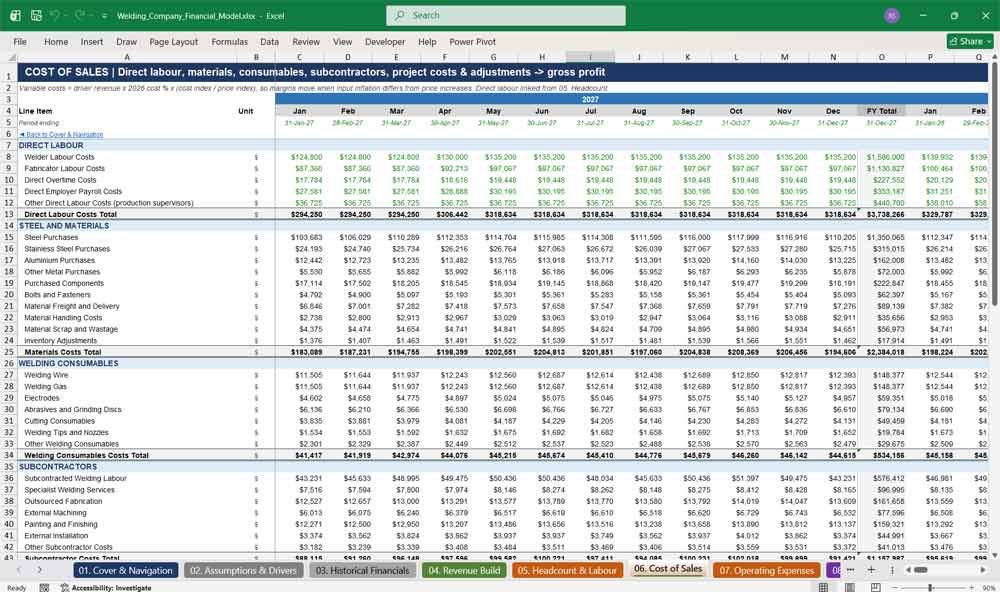
Task: Open the Developer ribbon tab
Action: 385,41
